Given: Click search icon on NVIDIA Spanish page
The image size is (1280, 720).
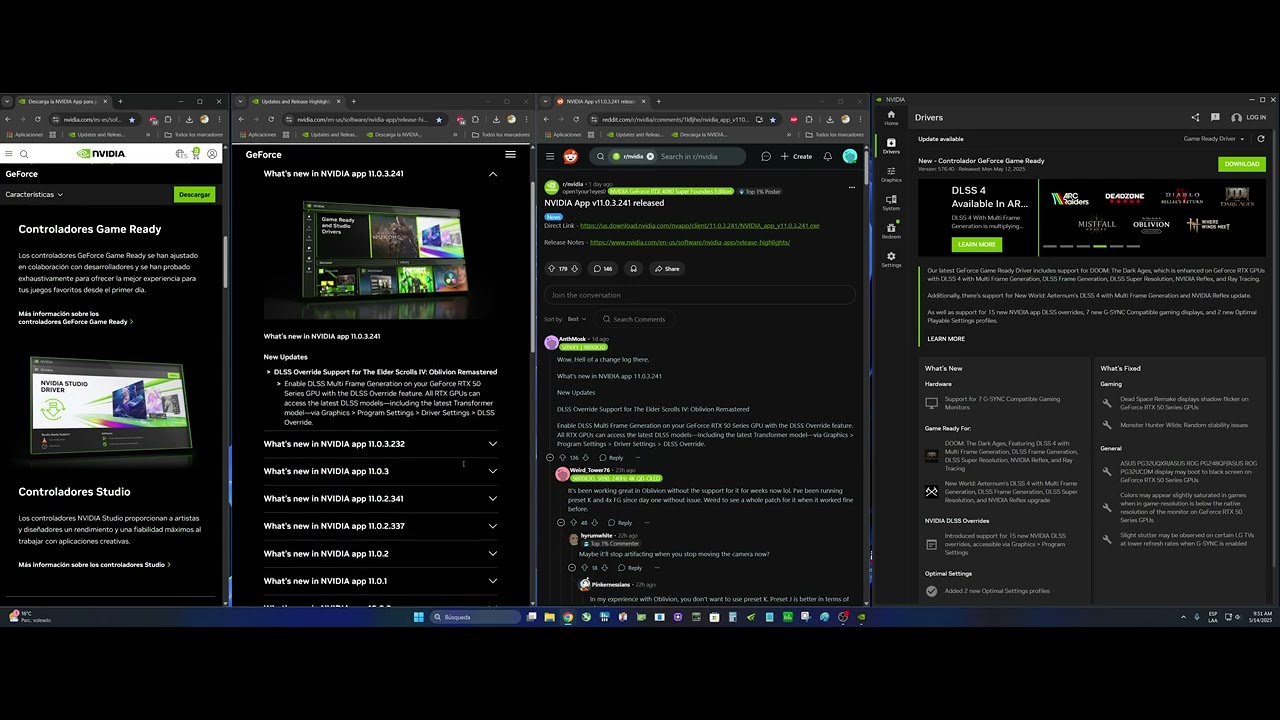Looking at the screenshot, I should [24, 154].
